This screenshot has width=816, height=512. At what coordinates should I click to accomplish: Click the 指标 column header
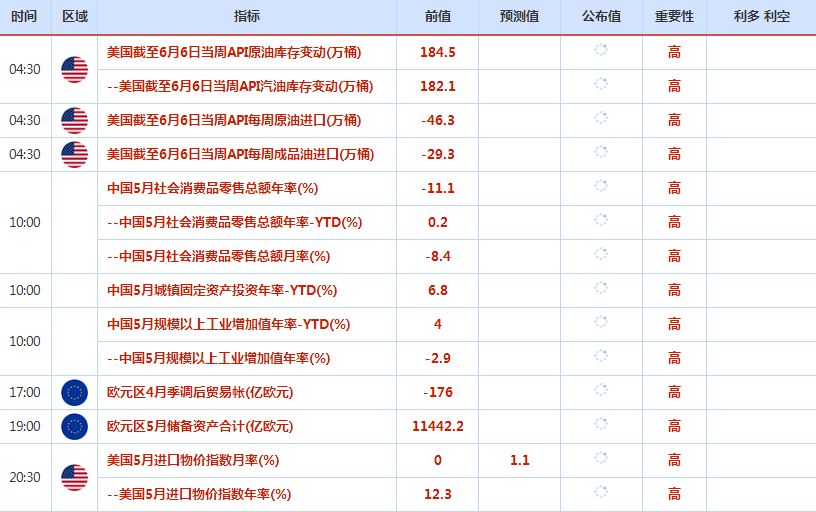[247, 17]
